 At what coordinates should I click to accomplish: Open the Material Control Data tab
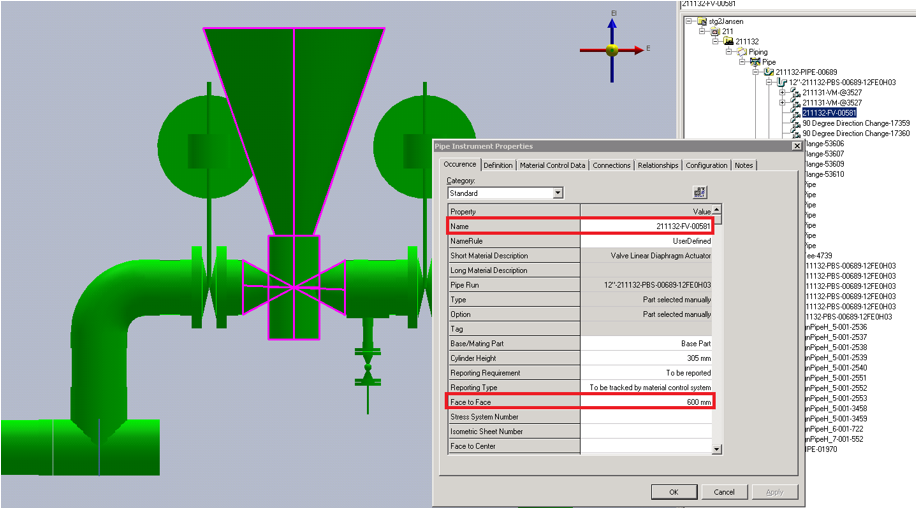pos(552,165)
